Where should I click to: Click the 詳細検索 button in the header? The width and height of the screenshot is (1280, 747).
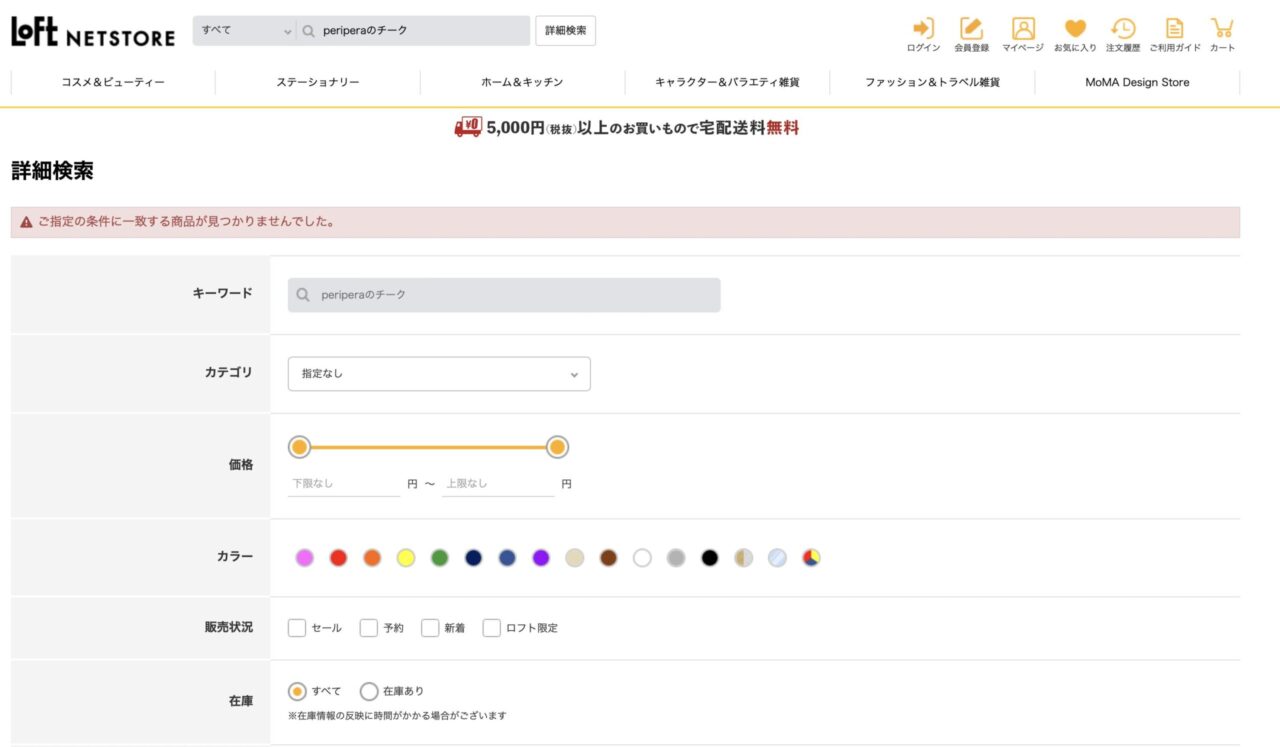[566, 31]
